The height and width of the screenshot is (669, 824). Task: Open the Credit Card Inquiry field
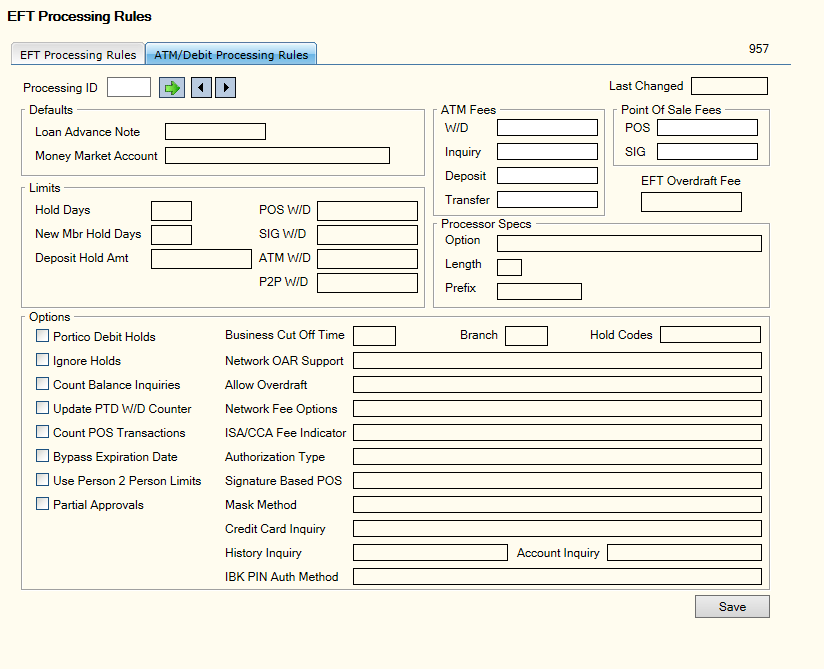tap(558, 529)
